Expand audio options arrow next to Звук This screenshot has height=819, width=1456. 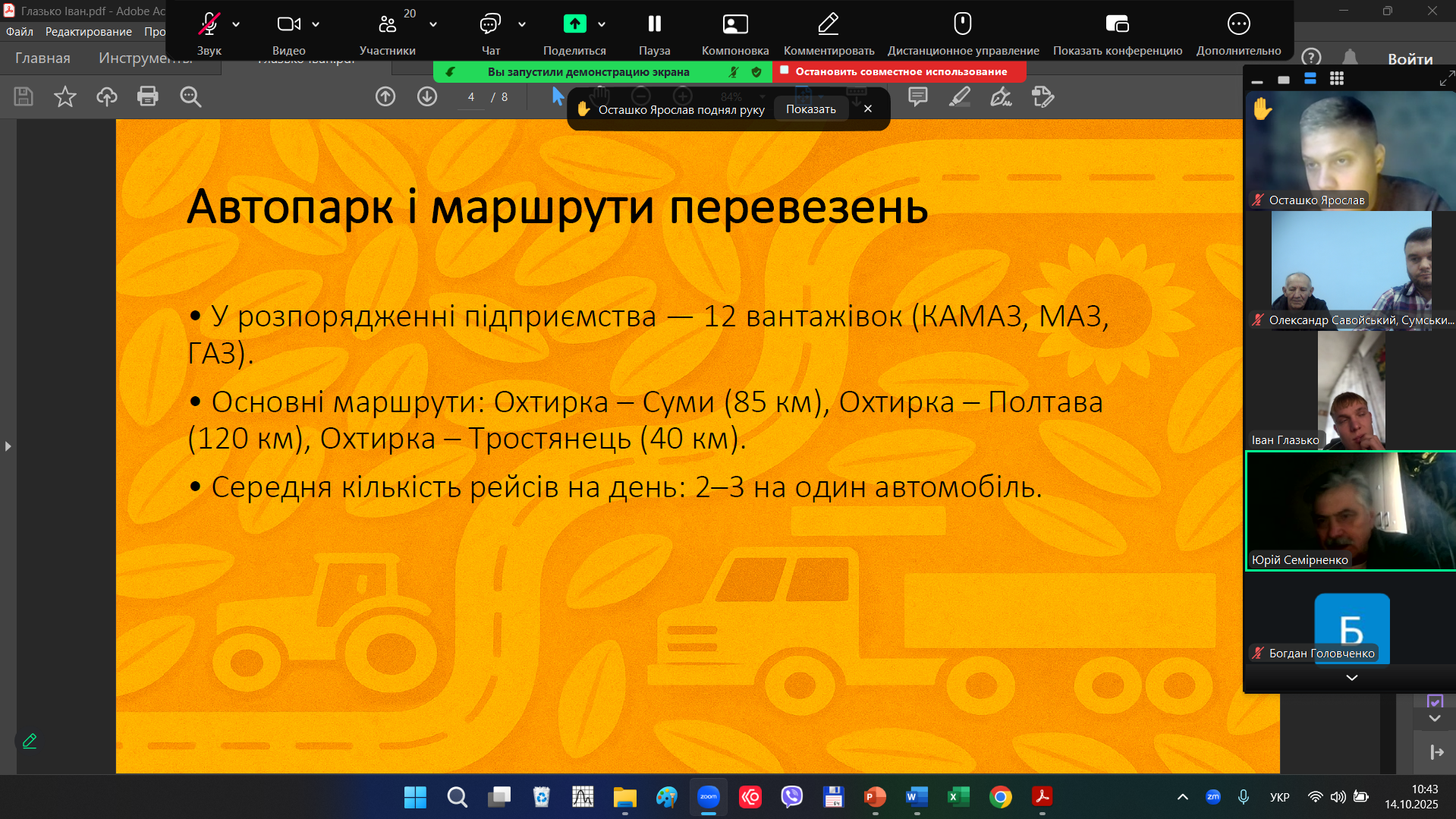coord(236,24)
